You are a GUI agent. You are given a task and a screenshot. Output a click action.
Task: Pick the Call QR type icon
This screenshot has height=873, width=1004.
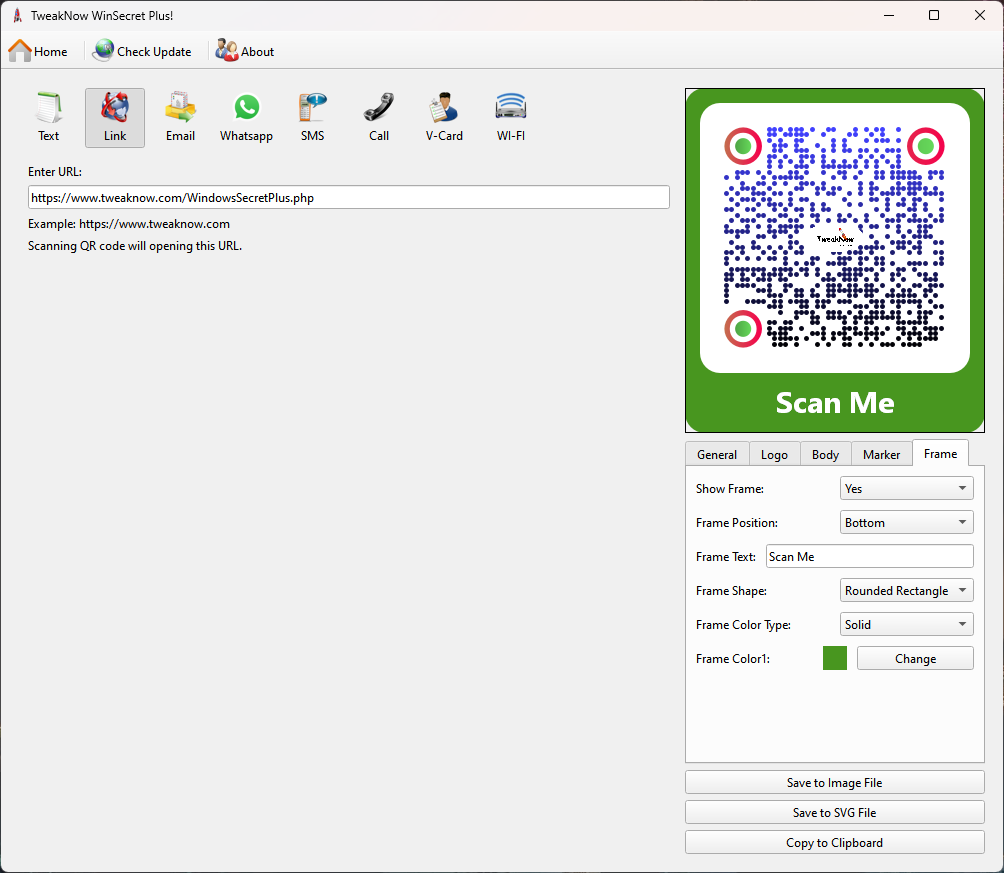(x=378, y=117)
